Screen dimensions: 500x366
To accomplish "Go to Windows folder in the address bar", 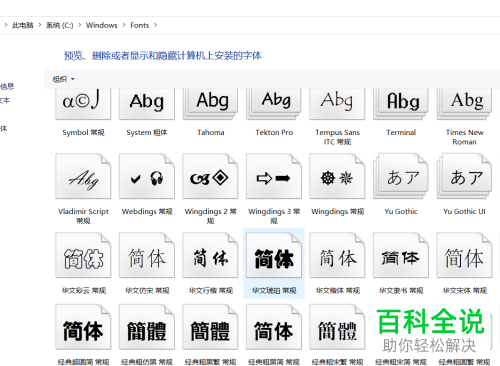I will click(102, 25).
